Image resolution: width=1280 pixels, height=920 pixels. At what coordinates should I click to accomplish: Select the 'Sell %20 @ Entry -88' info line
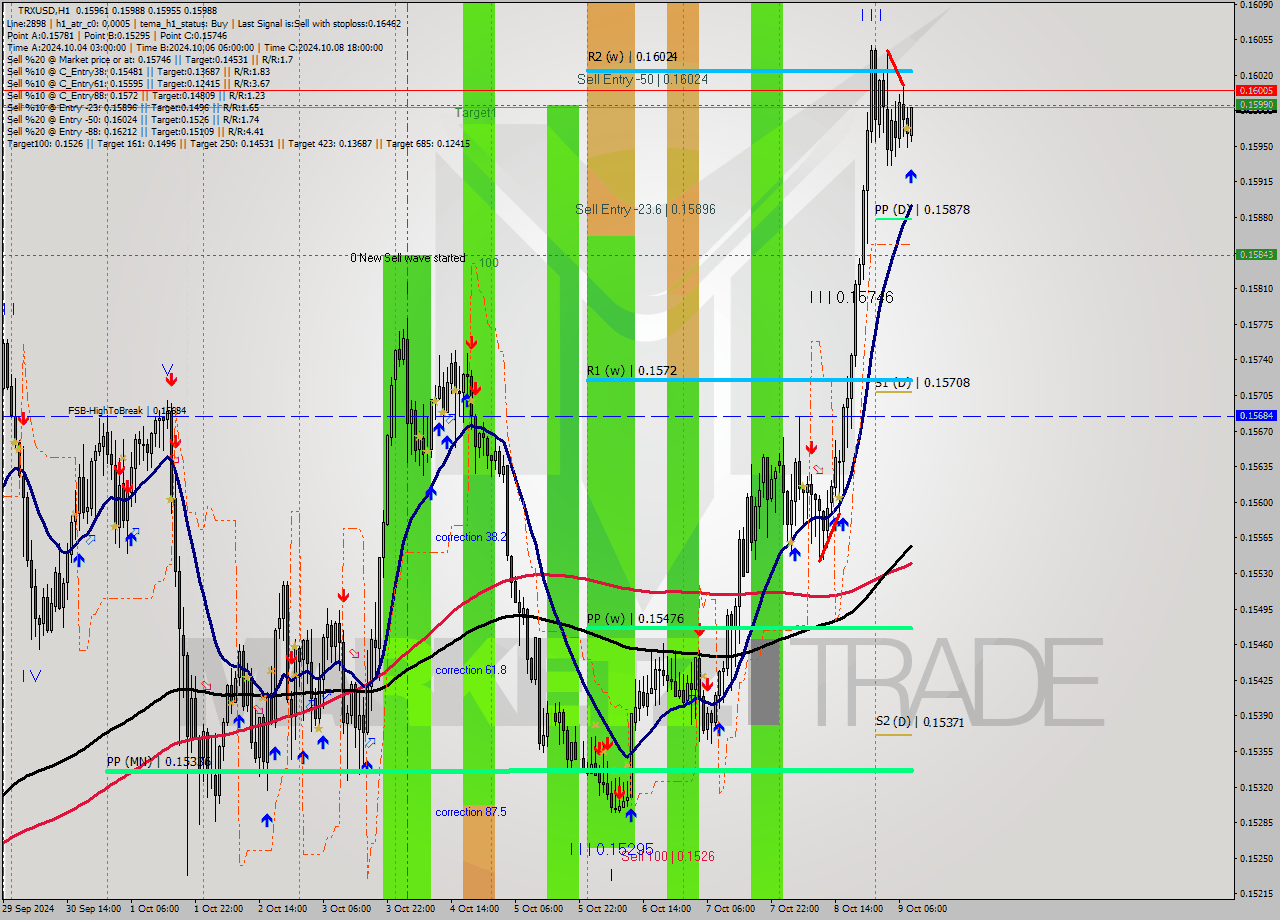point(135,131)
